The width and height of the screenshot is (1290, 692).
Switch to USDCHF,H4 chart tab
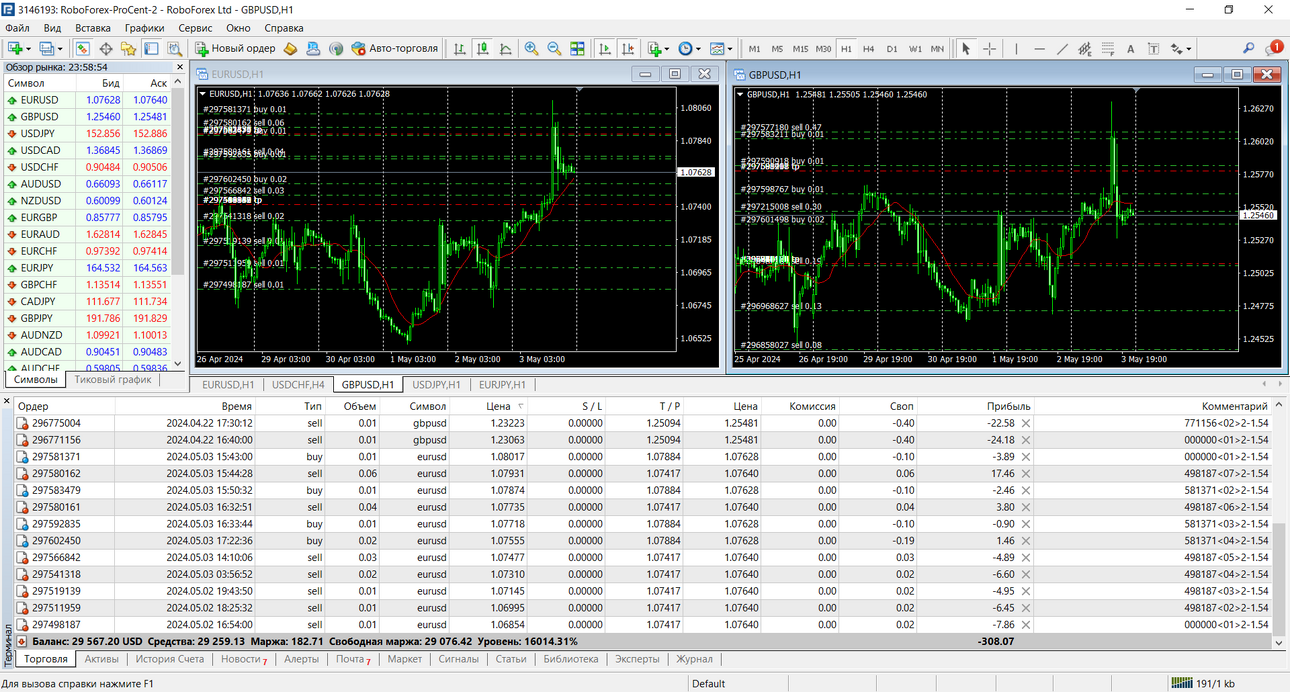298,384
